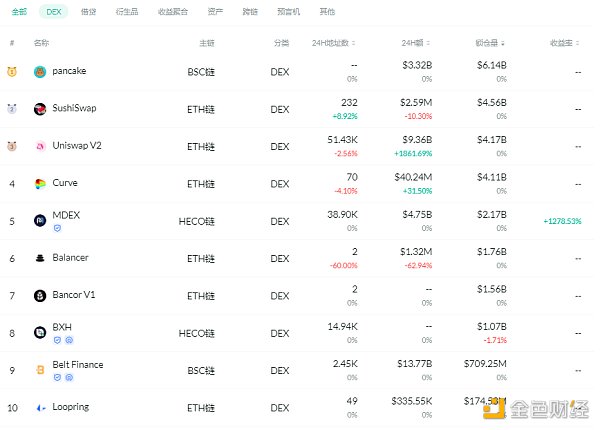Screen dimensions: 600x430
Task: Click the 分类 column header
Action: point(281,43)
